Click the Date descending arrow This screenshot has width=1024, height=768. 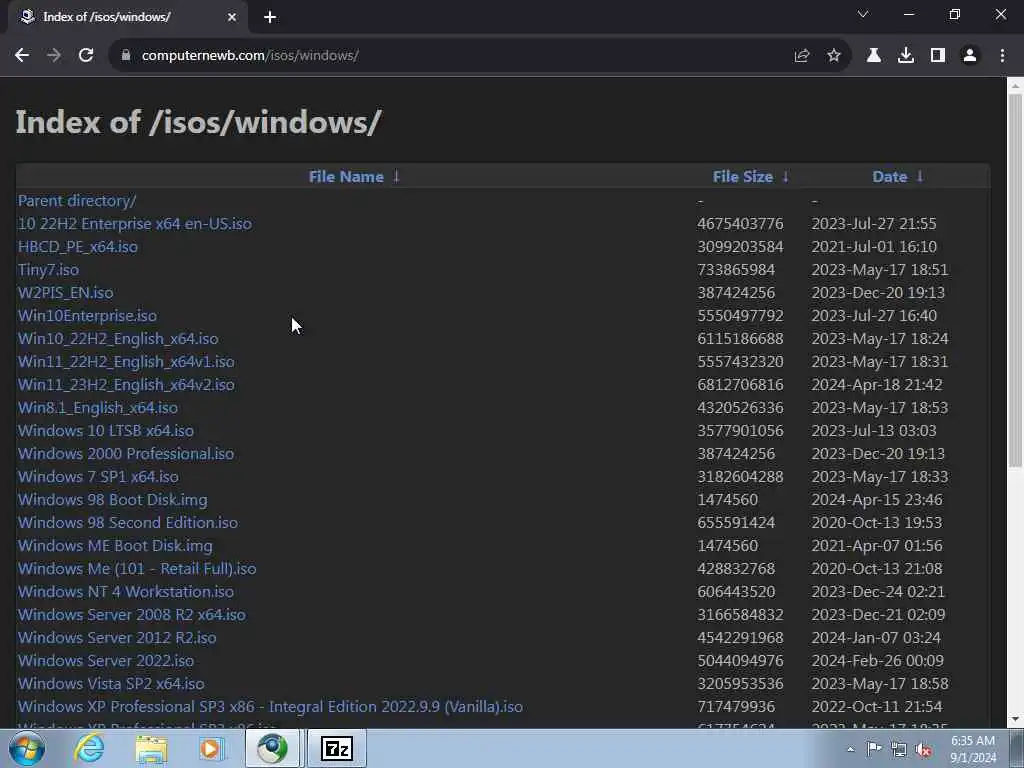click(x=920, y=176)
